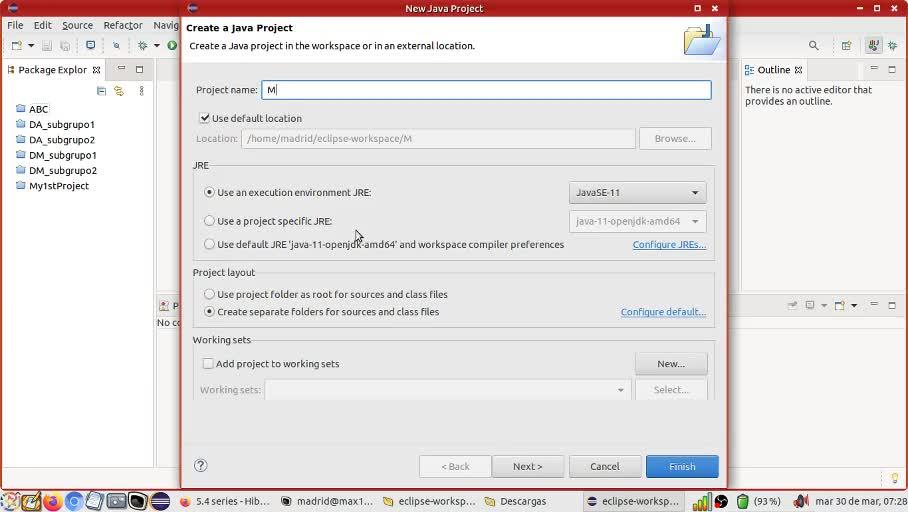Click the Search magnifier icon in Eclipse toolbar

coord(814,45)
